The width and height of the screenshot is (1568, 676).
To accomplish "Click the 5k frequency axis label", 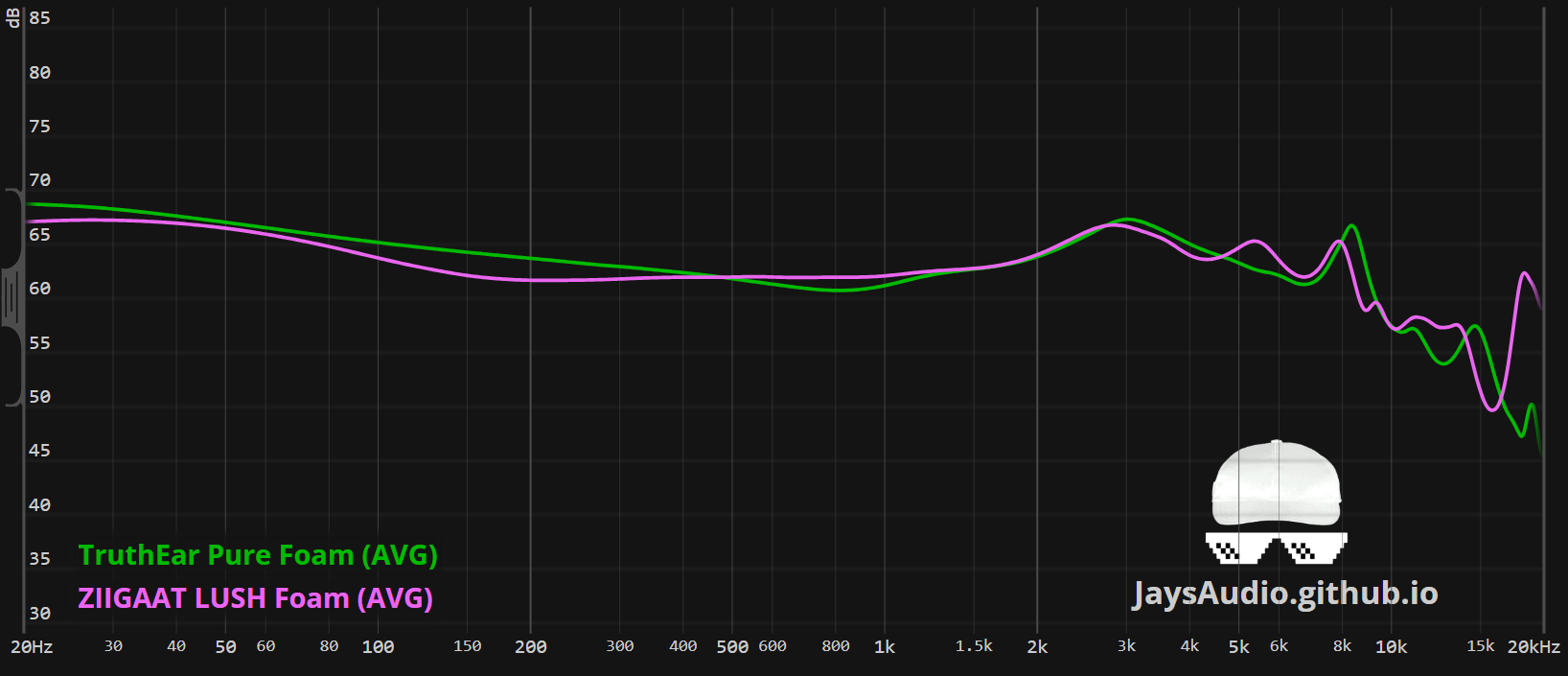I will (x=1239, y=647).
